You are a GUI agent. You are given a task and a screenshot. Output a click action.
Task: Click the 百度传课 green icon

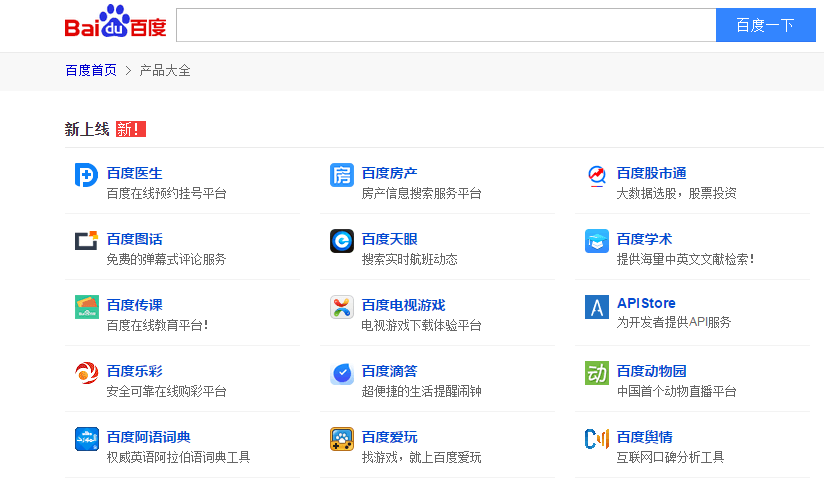(x=87, y=307)
